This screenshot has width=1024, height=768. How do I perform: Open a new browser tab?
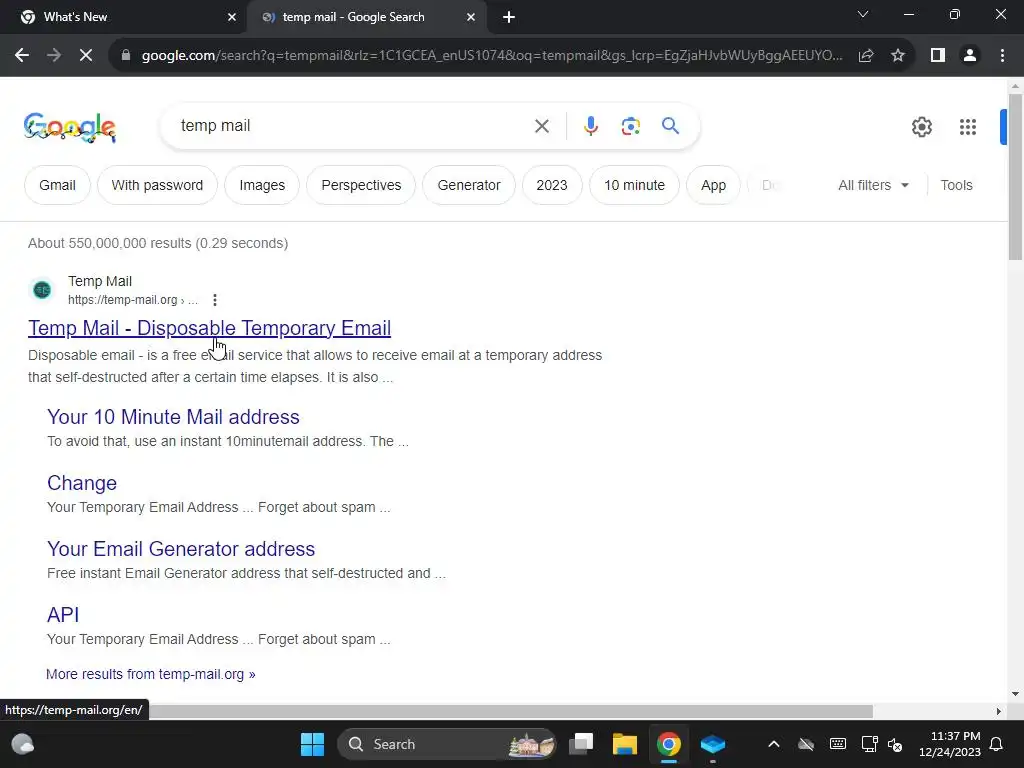(509, 17)
